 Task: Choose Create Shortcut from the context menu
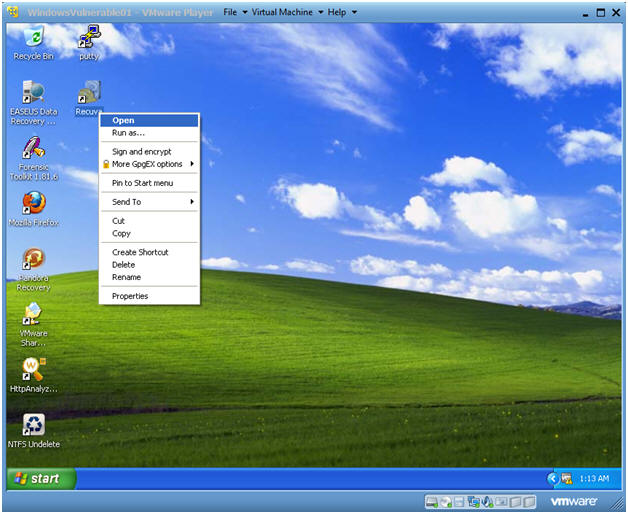[x=149, y=252]
